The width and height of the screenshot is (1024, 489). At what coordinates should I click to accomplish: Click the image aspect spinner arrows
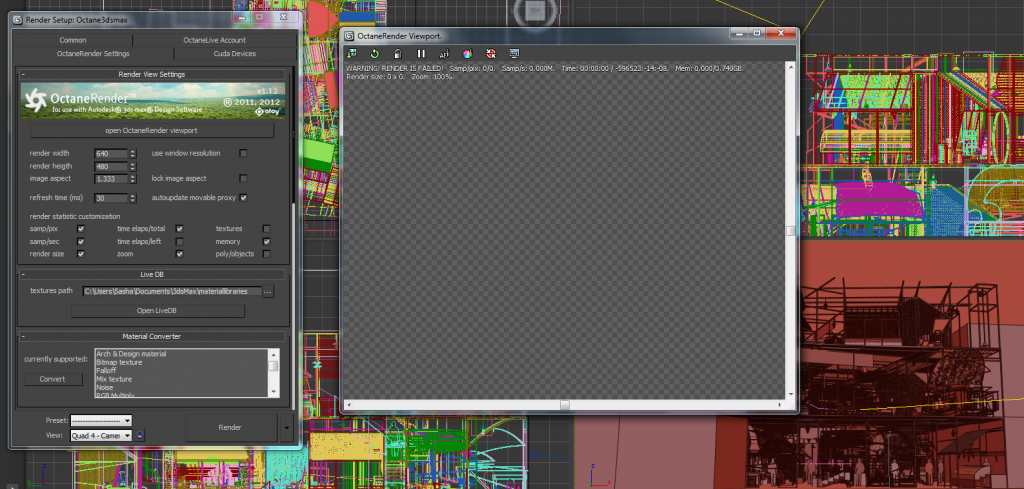[133, 179]
